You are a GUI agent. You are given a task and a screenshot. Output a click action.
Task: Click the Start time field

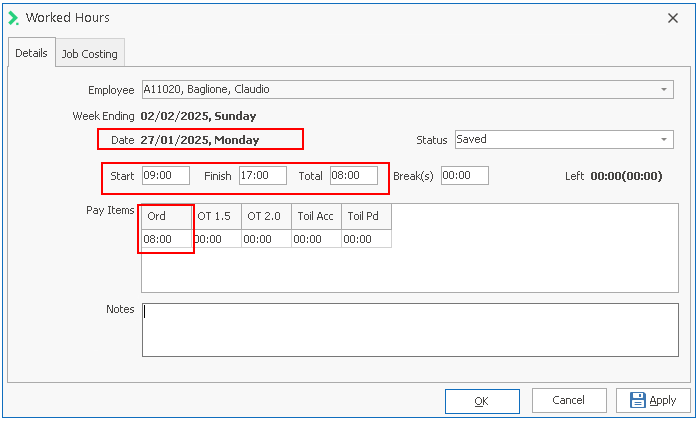[165, 176]
